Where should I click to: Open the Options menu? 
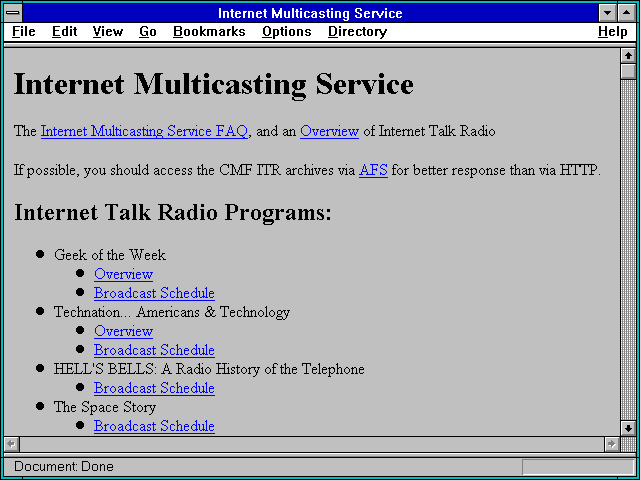[287, 32]
